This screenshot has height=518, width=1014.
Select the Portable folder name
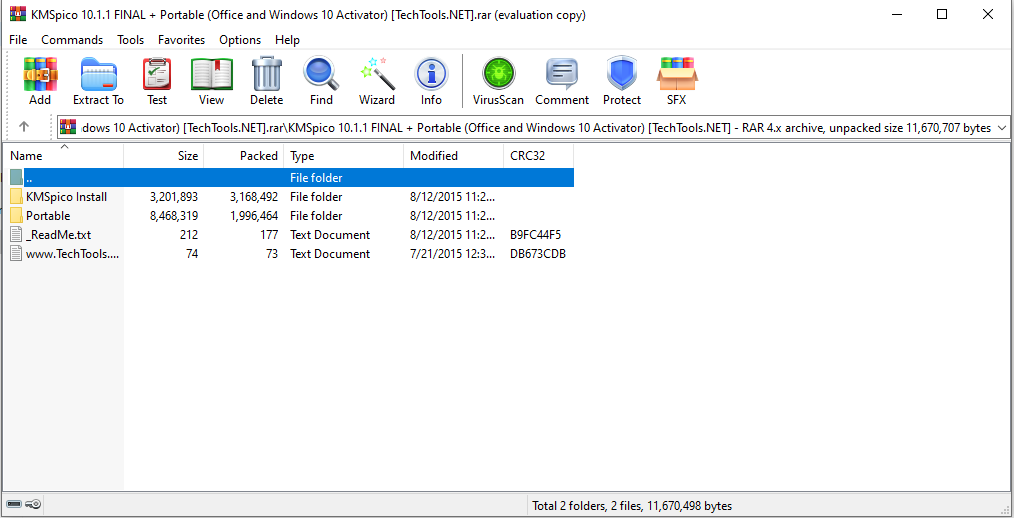point(48,215)
